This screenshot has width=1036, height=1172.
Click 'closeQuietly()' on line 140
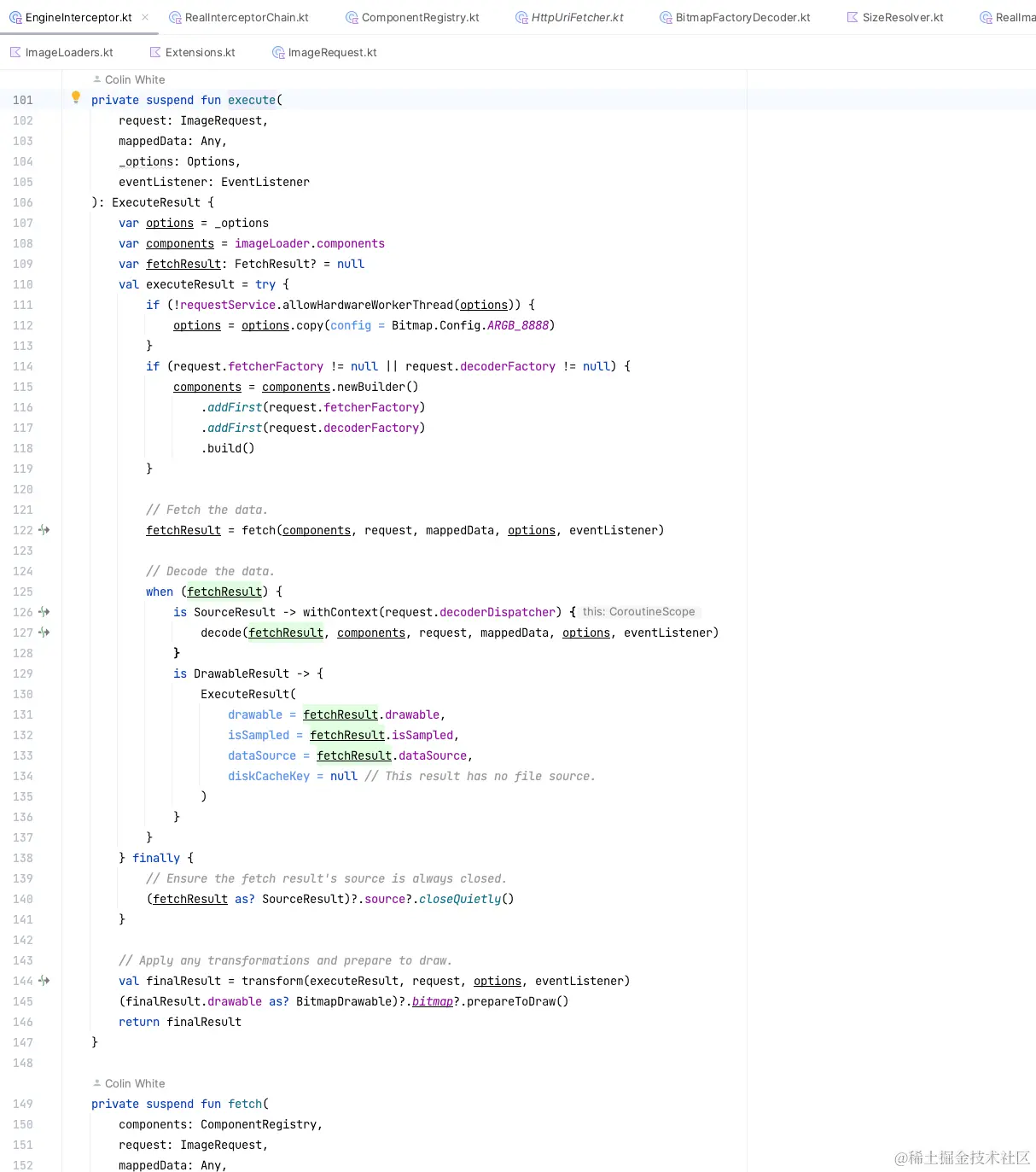(467, 899)
